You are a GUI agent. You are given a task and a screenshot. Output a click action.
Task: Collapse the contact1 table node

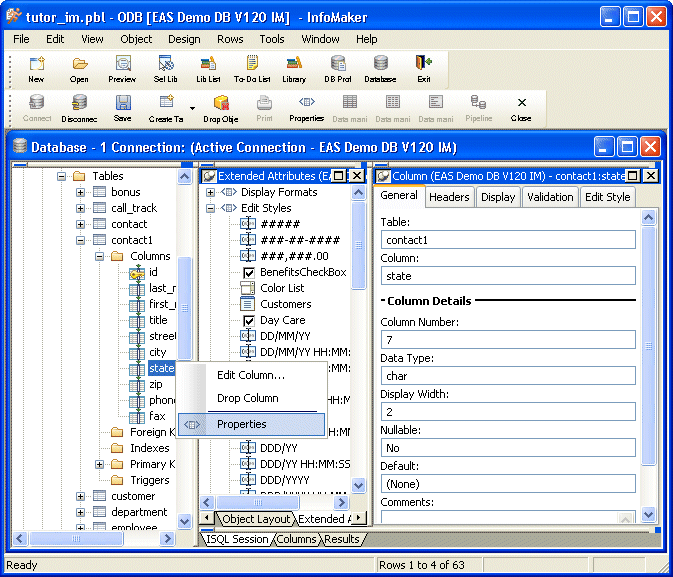click(80, 240)
